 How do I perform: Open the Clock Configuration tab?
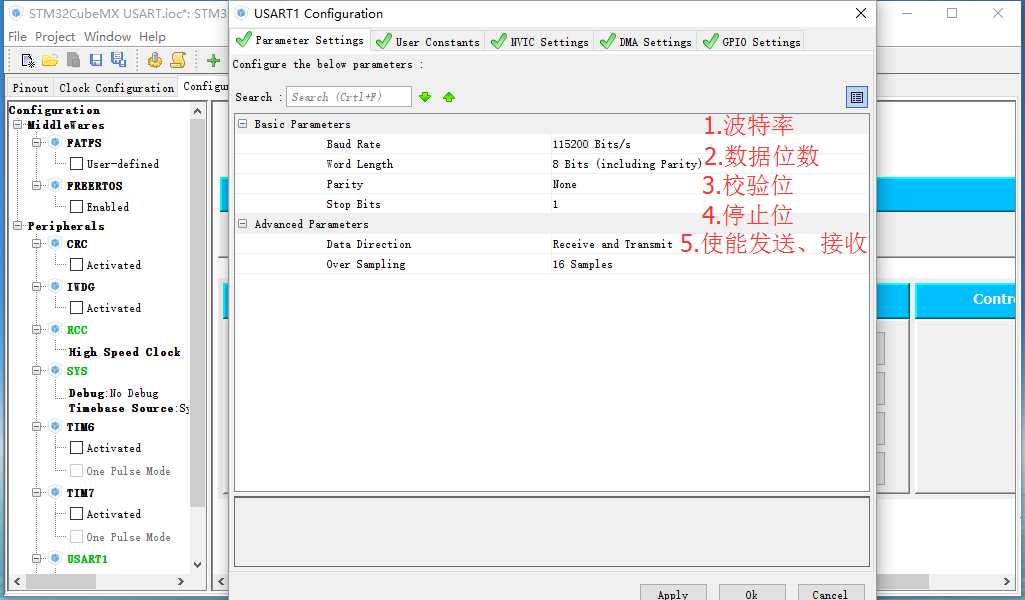point(116,88)
